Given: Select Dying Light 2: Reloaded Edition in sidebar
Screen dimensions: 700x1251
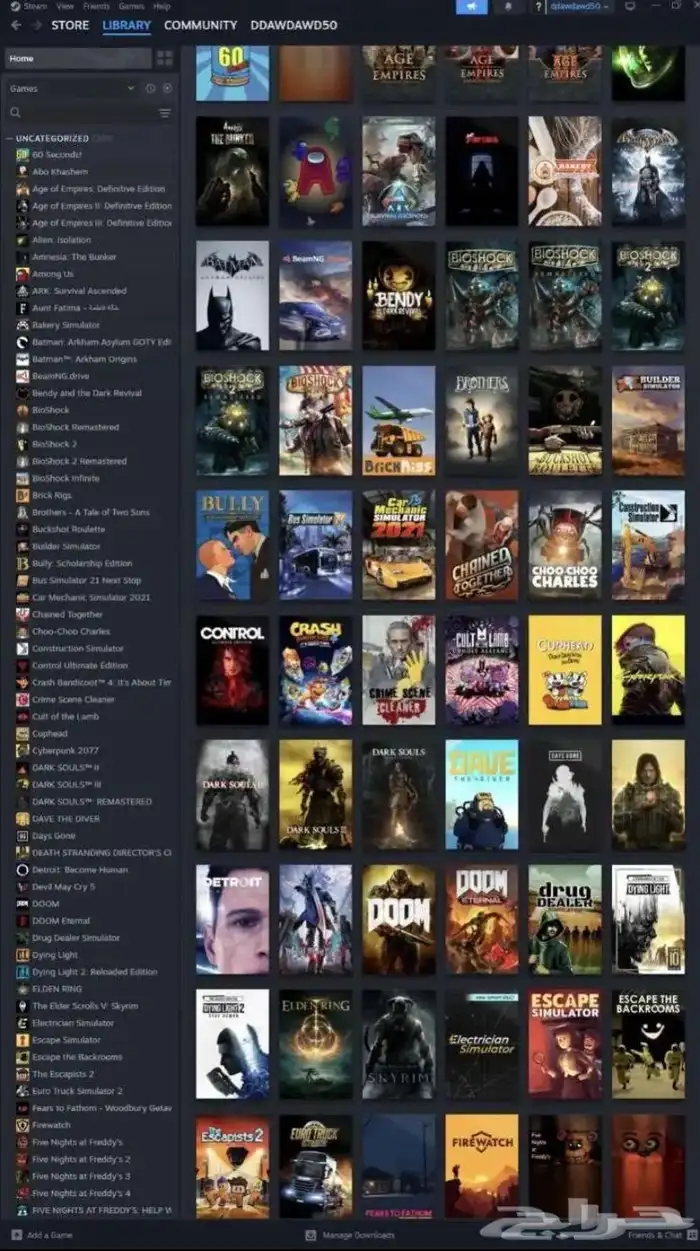Looking at the screenshot, I should click(94, 972).
